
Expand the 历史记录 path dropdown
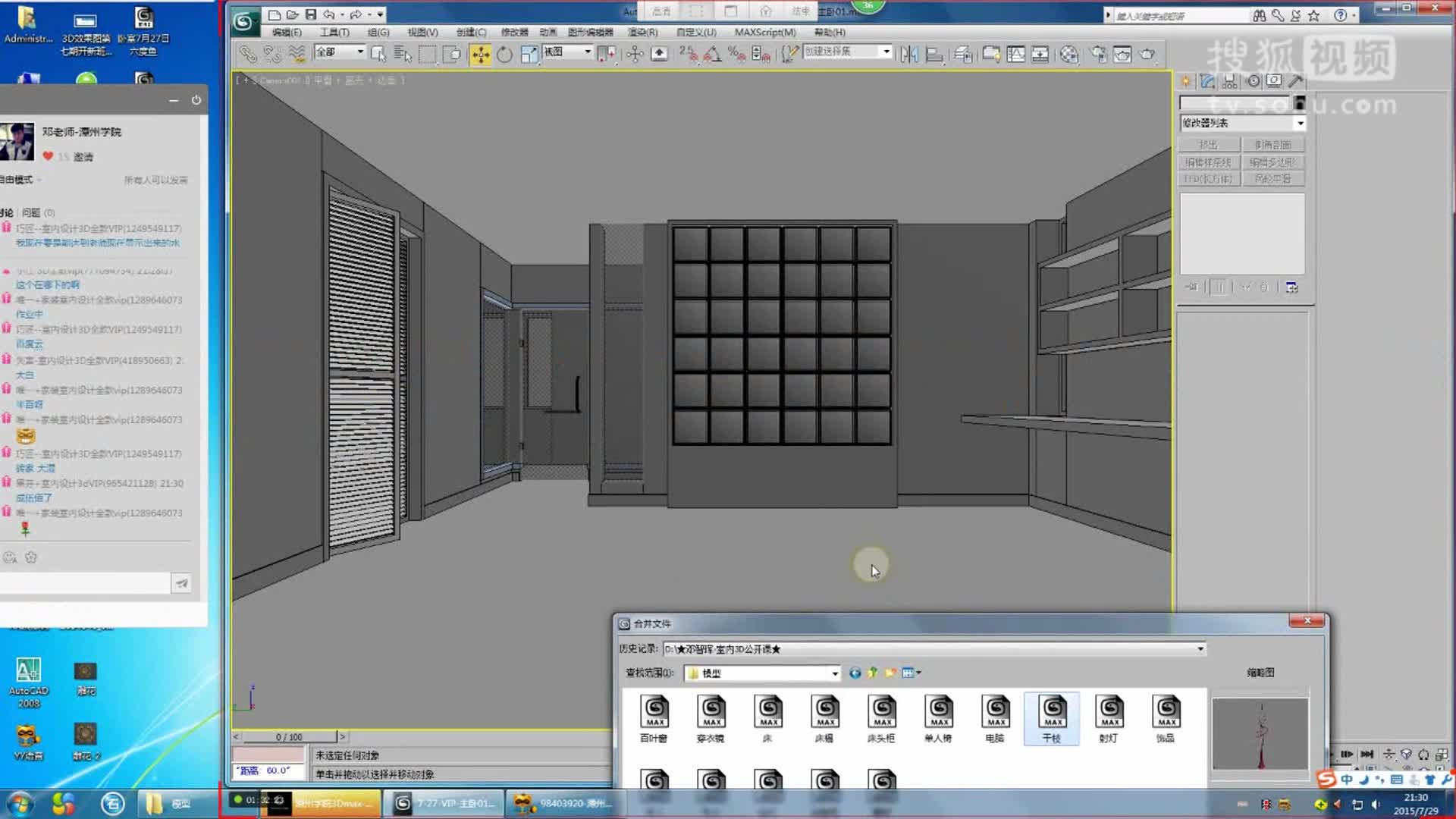pos(1200,649)
